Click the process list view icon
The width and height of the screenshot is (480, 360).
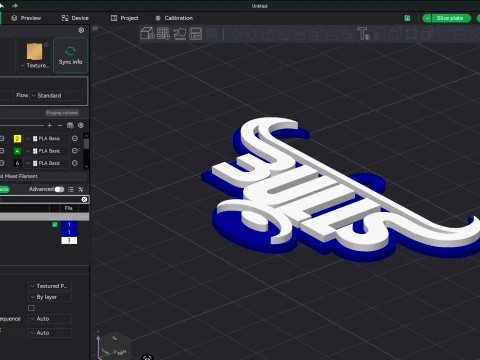click(x=71, y=189)
